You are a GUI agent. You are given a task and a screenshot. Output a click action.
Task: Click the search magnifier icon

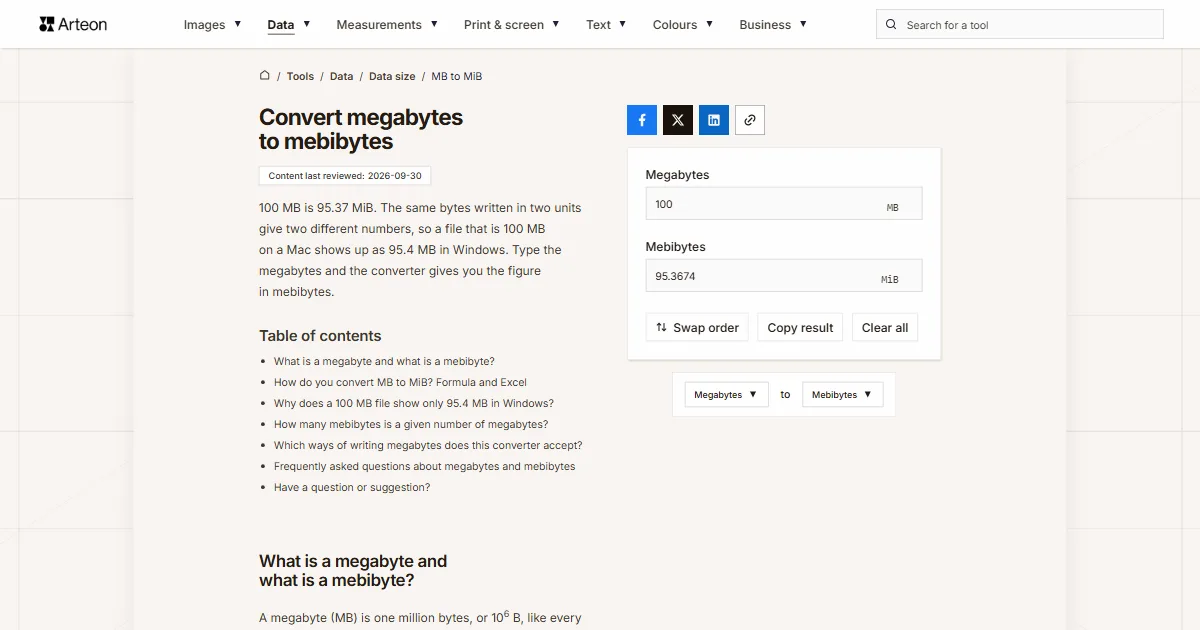tap(891, 24)
